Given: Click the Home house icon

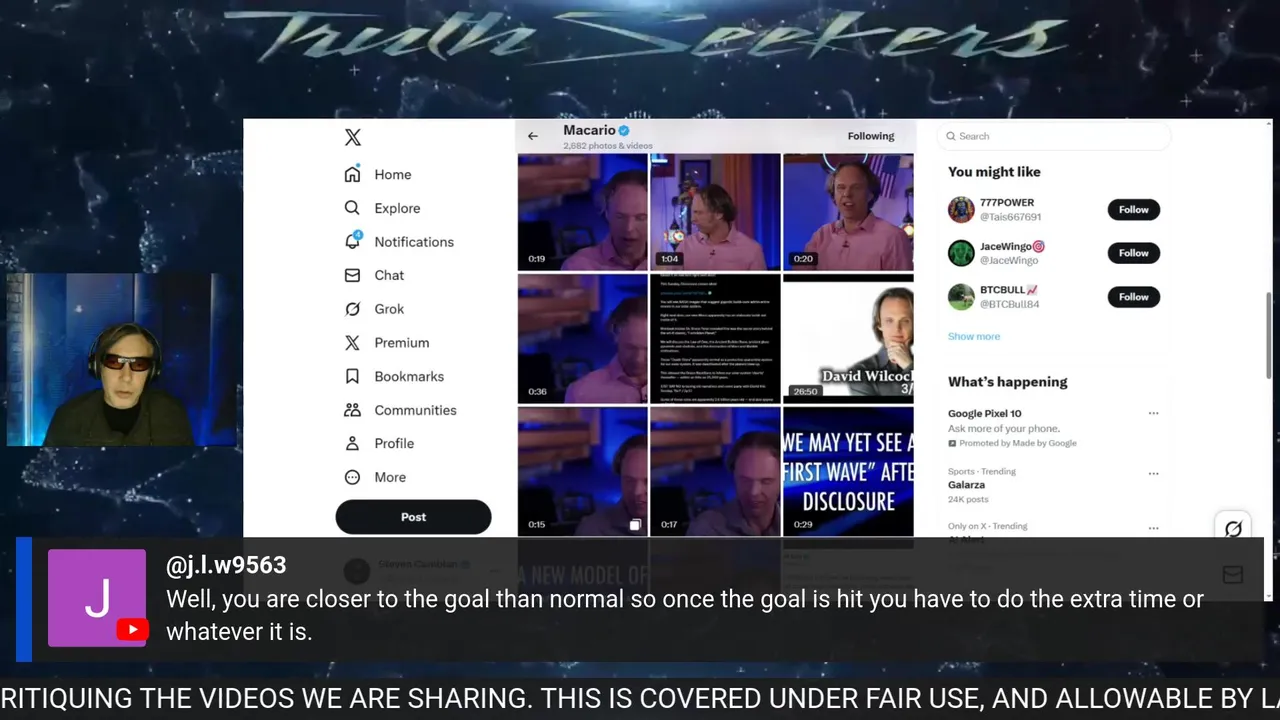Looking at the screenshot, I should pos(352,174).
